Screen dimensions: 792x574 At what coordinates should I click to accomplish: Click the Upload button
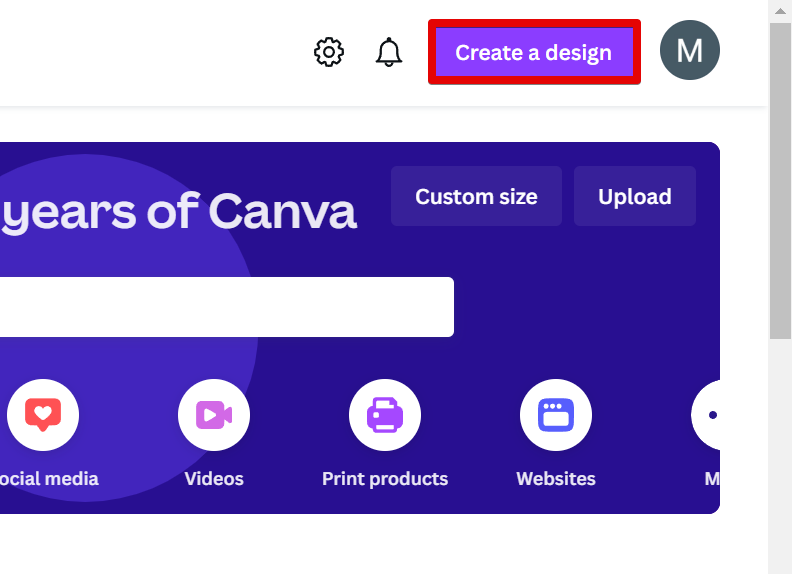[634, 196]
